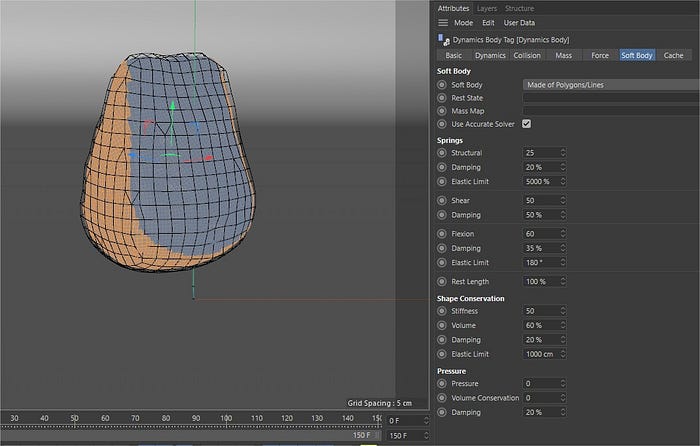Click the Mass Map link field
Viewport: 700px width, 446px height.
[x=611, y=111]
